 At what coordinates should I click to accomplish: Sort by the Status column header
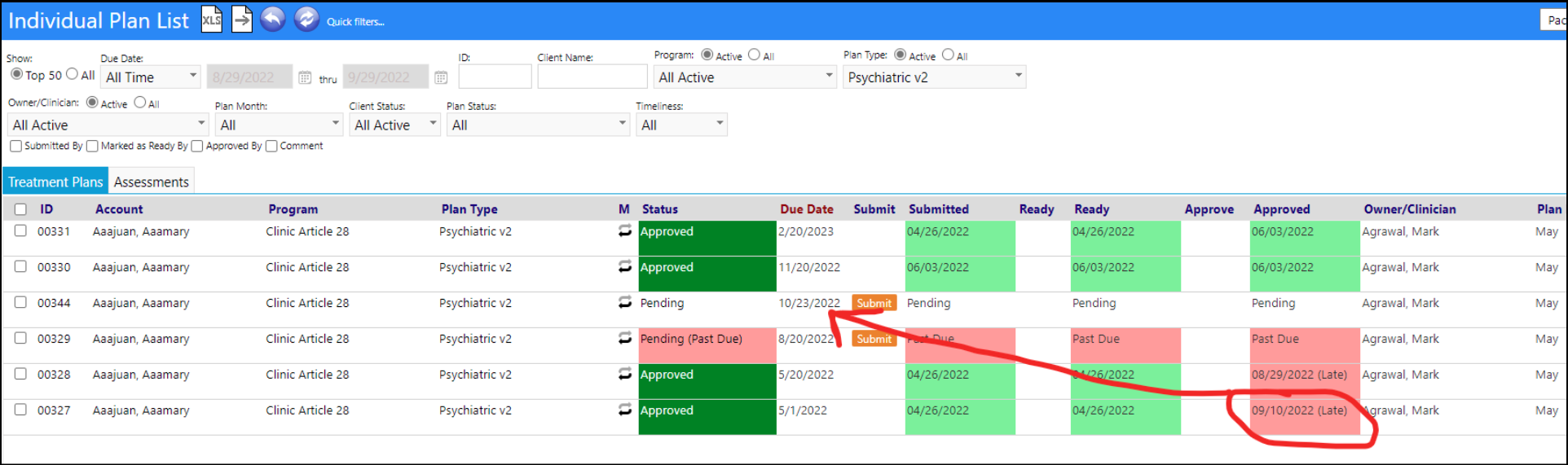(x=660, y=209)
